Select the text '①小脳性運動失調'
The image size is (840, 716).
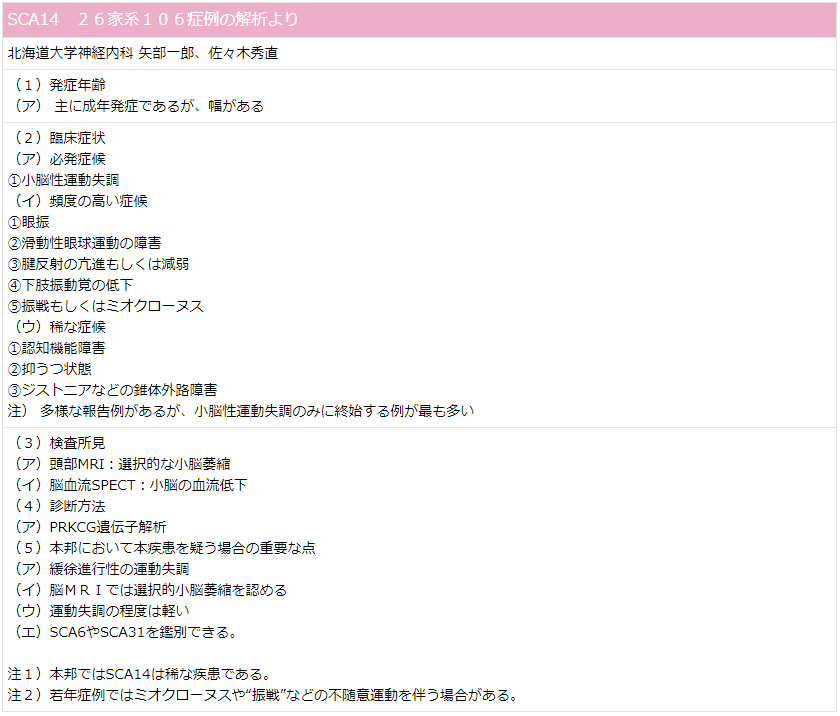point(63,180)
